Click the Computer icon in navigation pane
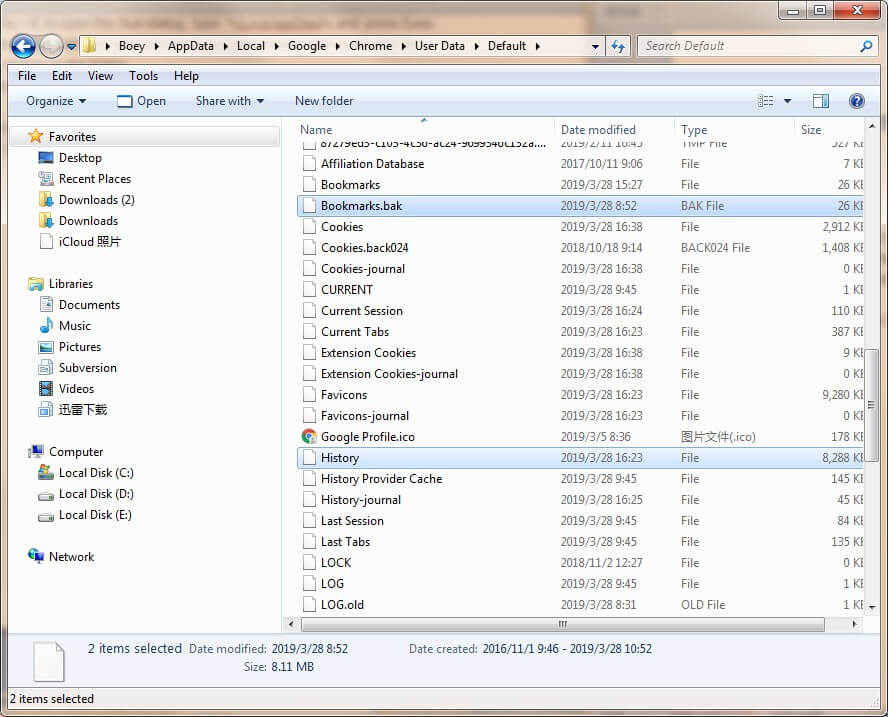The width and height of the screenshot is (888, 717). pos(36,451)
